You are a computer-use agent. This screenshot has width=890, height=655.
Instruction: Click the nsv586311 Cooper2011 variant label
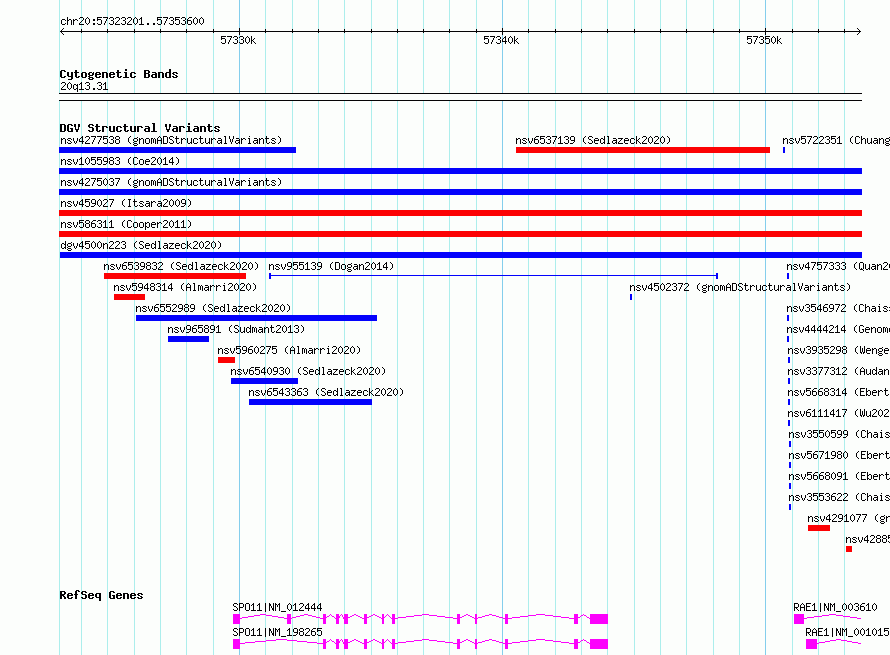126,224
